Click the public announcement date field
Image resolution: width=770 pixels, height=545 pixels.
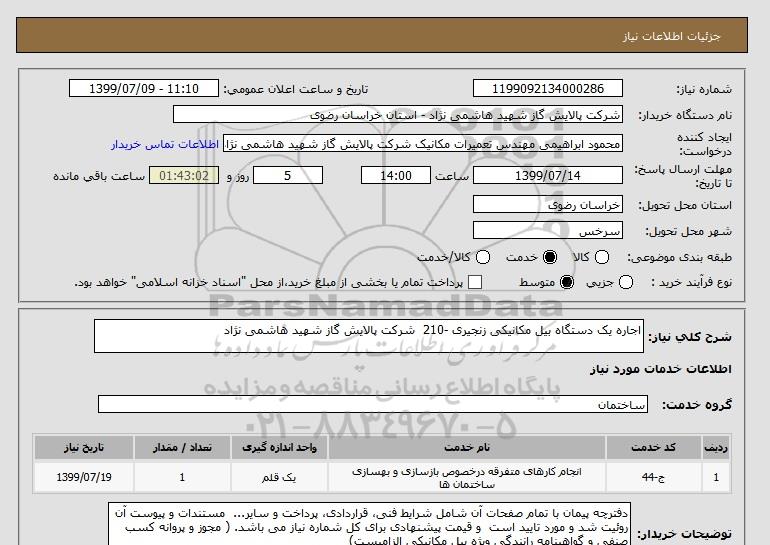click(x=144, y=88)
